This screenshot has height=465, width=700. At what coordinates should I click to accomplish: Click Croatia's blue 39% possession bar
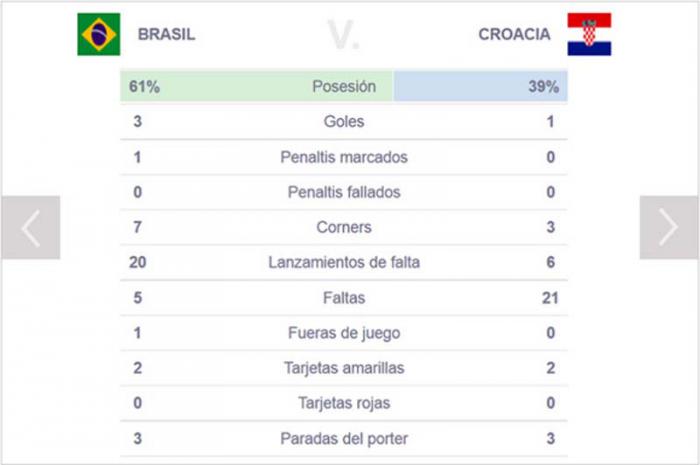pyautogui.click(x=480, y=86)
